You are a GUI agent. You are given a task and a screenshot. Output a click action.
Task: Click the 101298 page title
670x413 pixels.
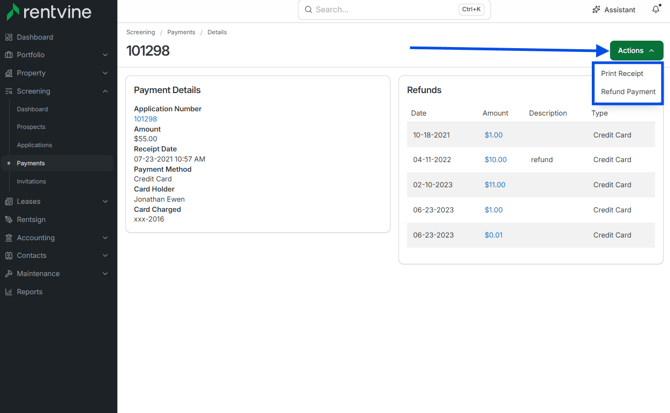(148, 51)
